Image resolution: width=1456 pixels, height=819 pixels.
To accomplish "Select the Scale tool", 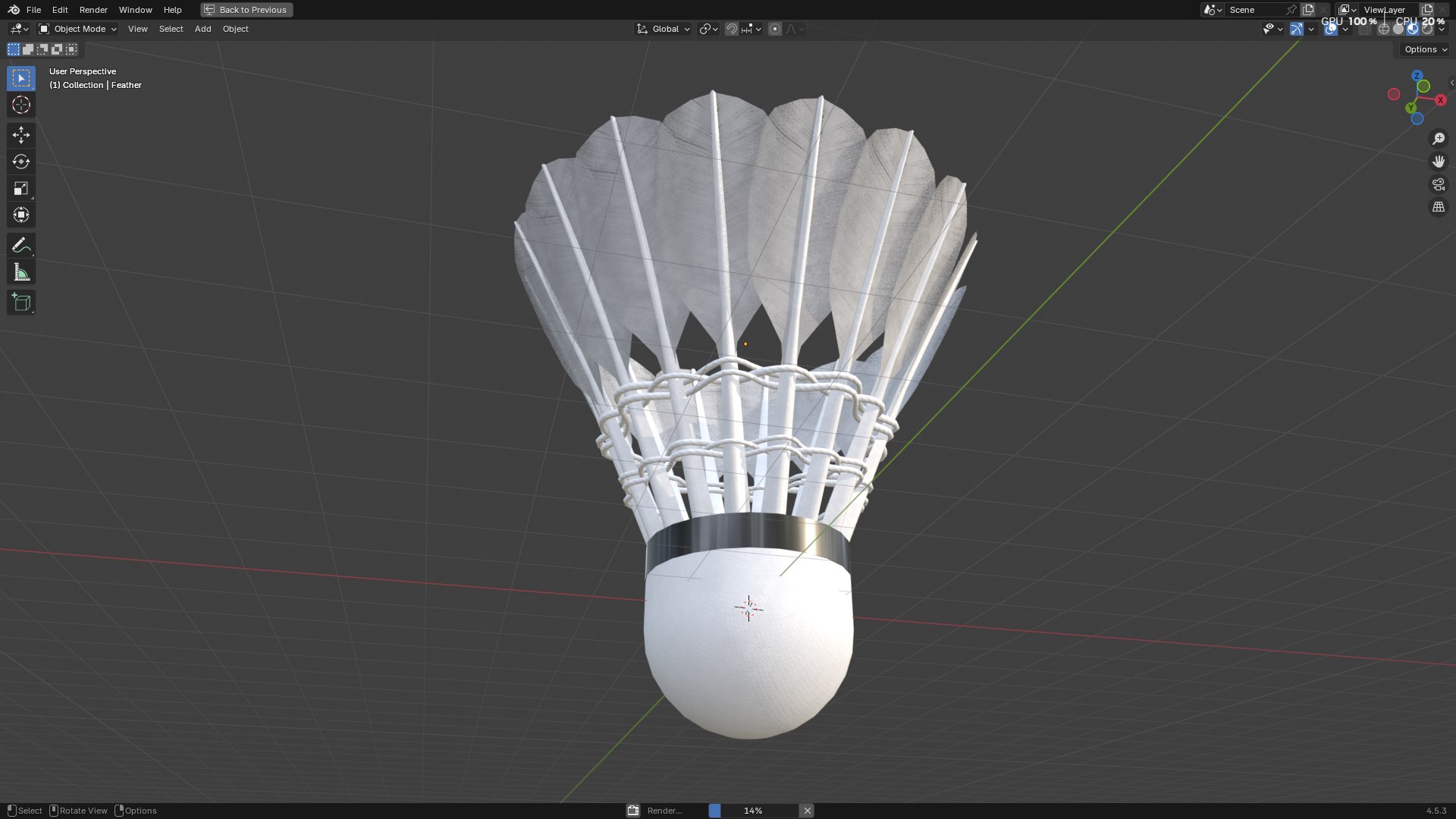I will [21, 188].
